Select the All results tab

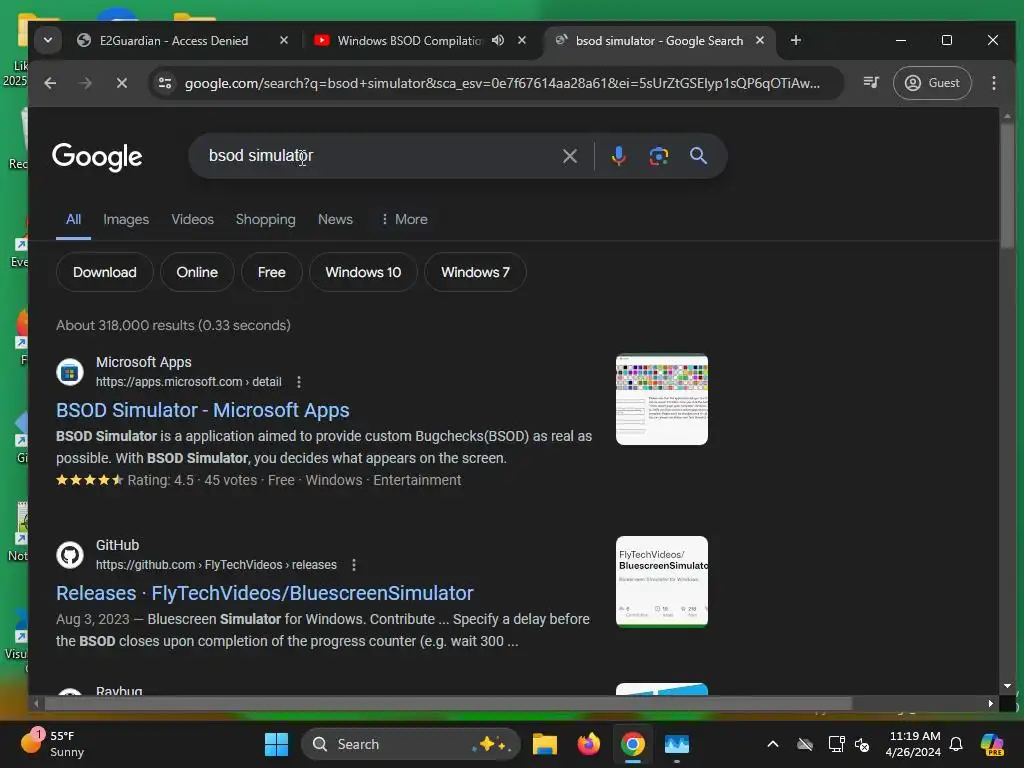coord(73,219)
